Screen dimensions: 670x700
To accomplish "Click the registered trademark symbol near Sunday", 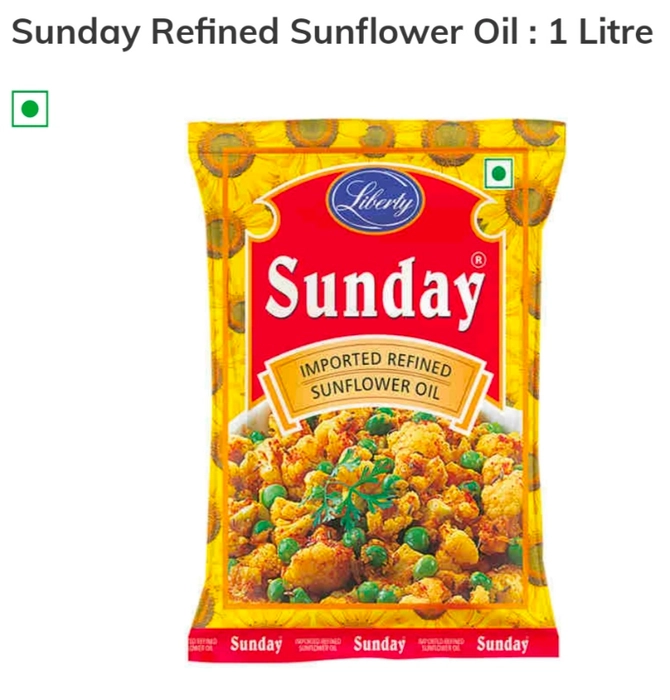I will tap(478, 260).
